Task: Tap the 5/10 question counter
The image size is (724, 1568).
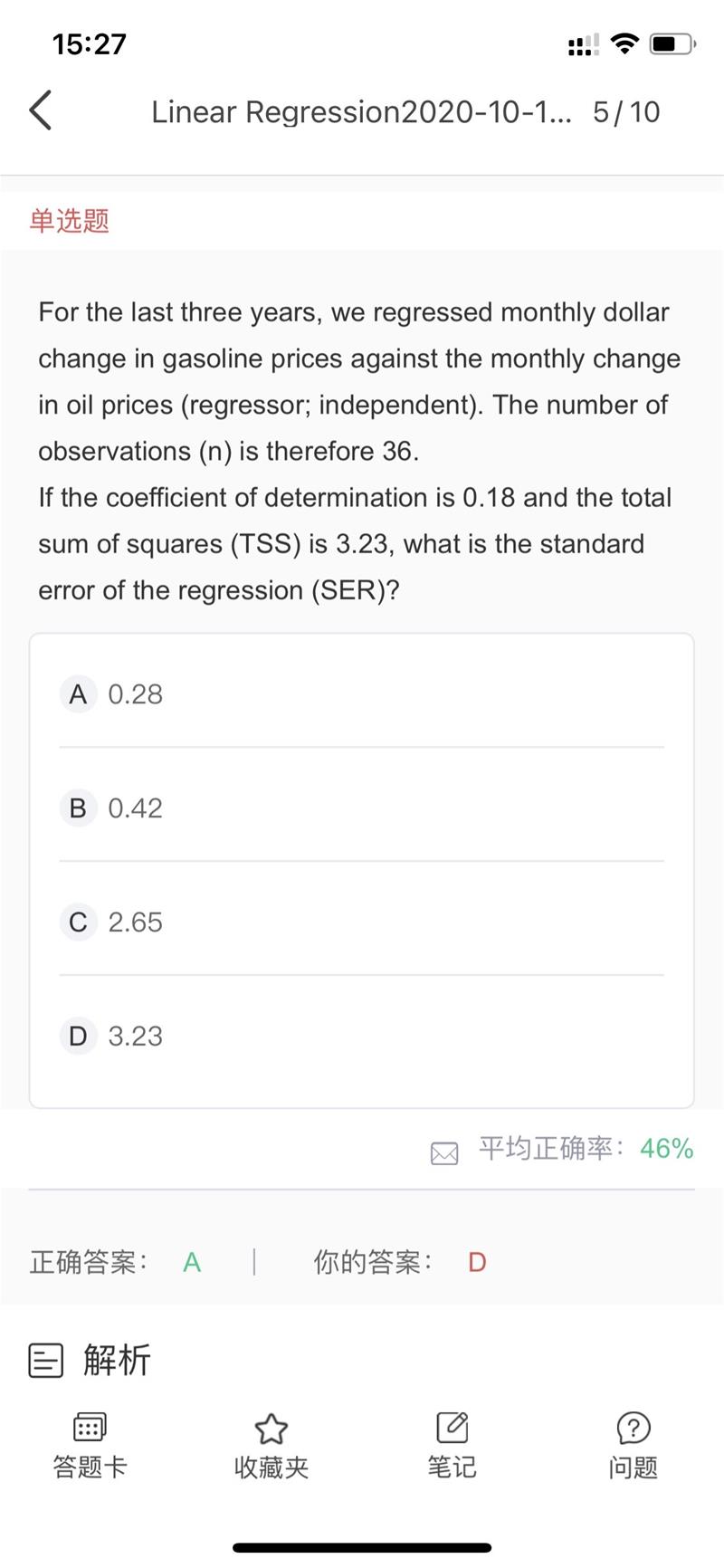Action: coord(626,112)
